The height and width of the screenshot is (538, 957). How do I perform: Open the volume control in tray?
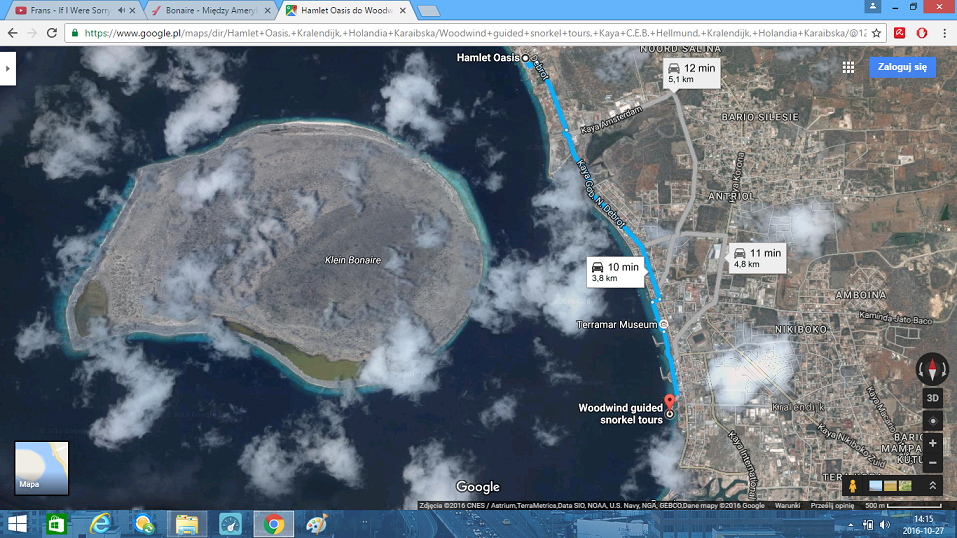(x=885, y=525)
